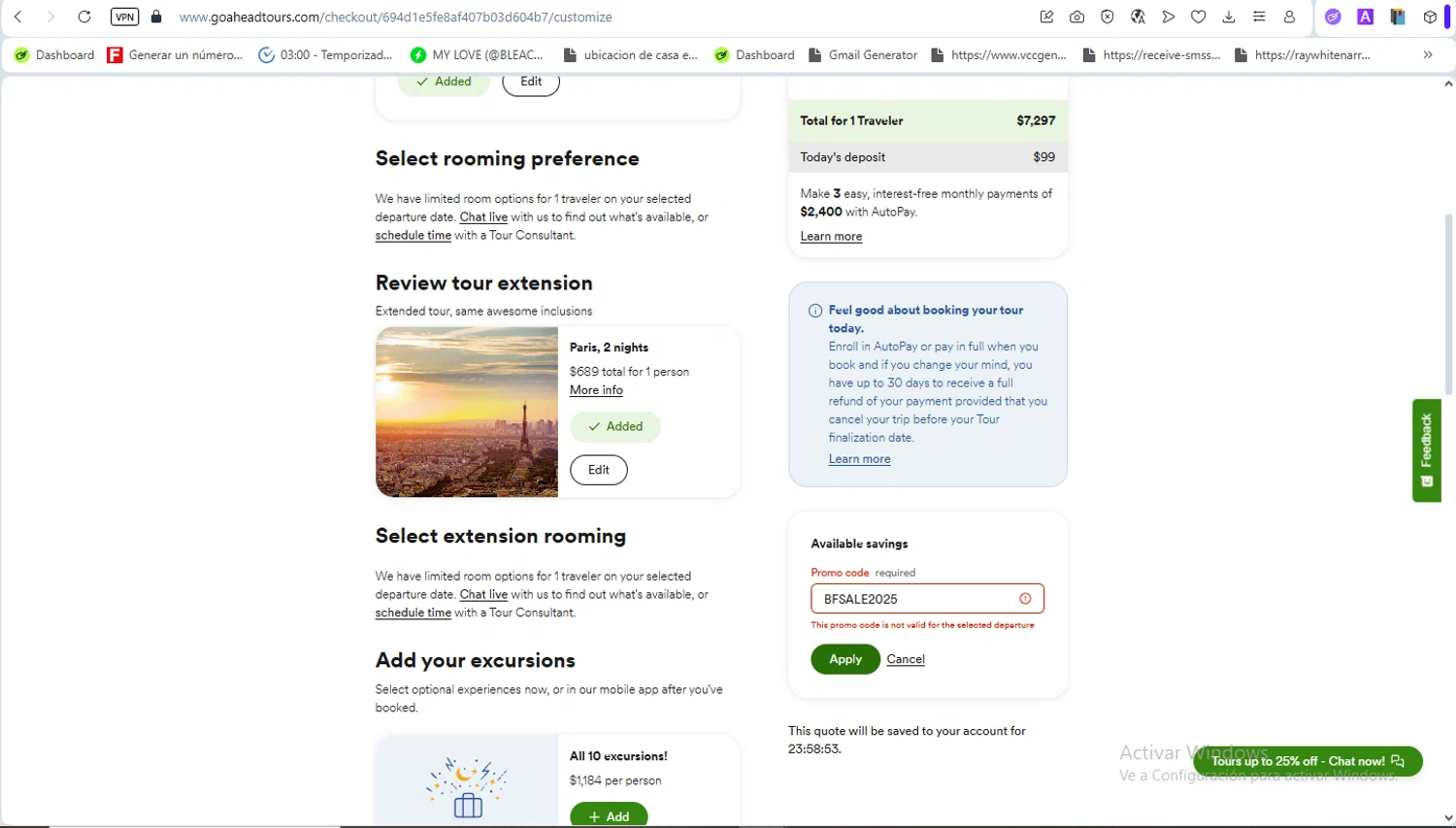Click the purple round extension icon
Image resolution: width=1456 pixels, height=828 pixels.
(x=1334, y=17)
